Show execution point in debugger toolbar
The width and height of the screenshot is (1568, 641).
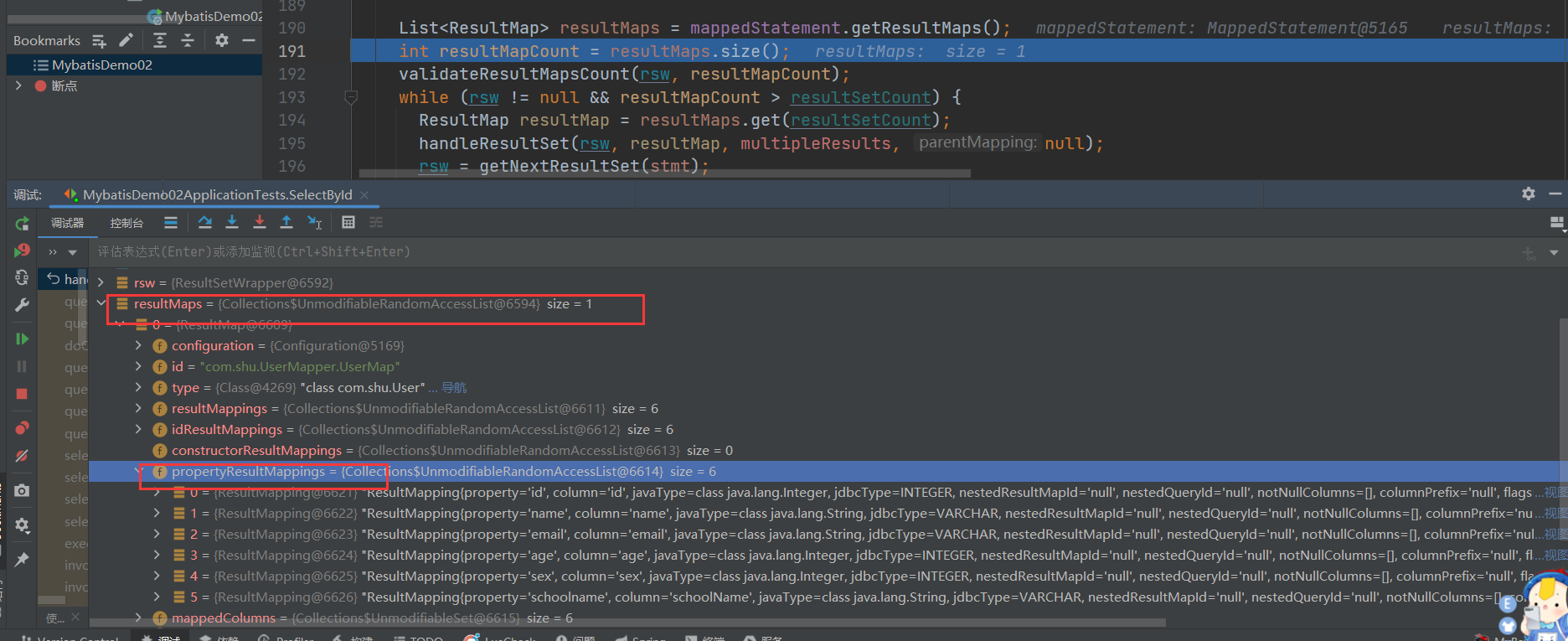point(171,222)
